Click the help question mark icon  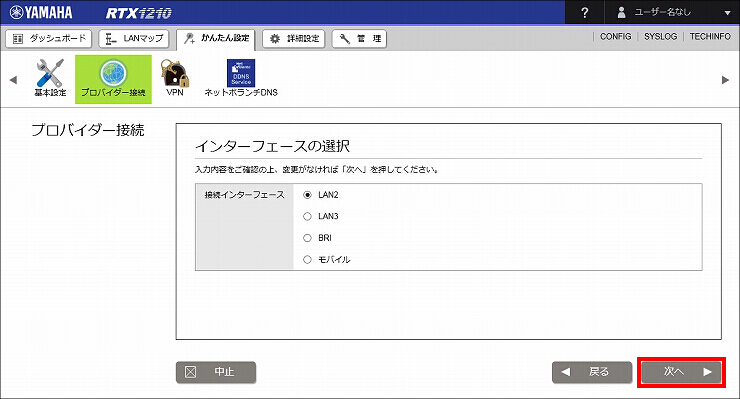click(585, 12)
